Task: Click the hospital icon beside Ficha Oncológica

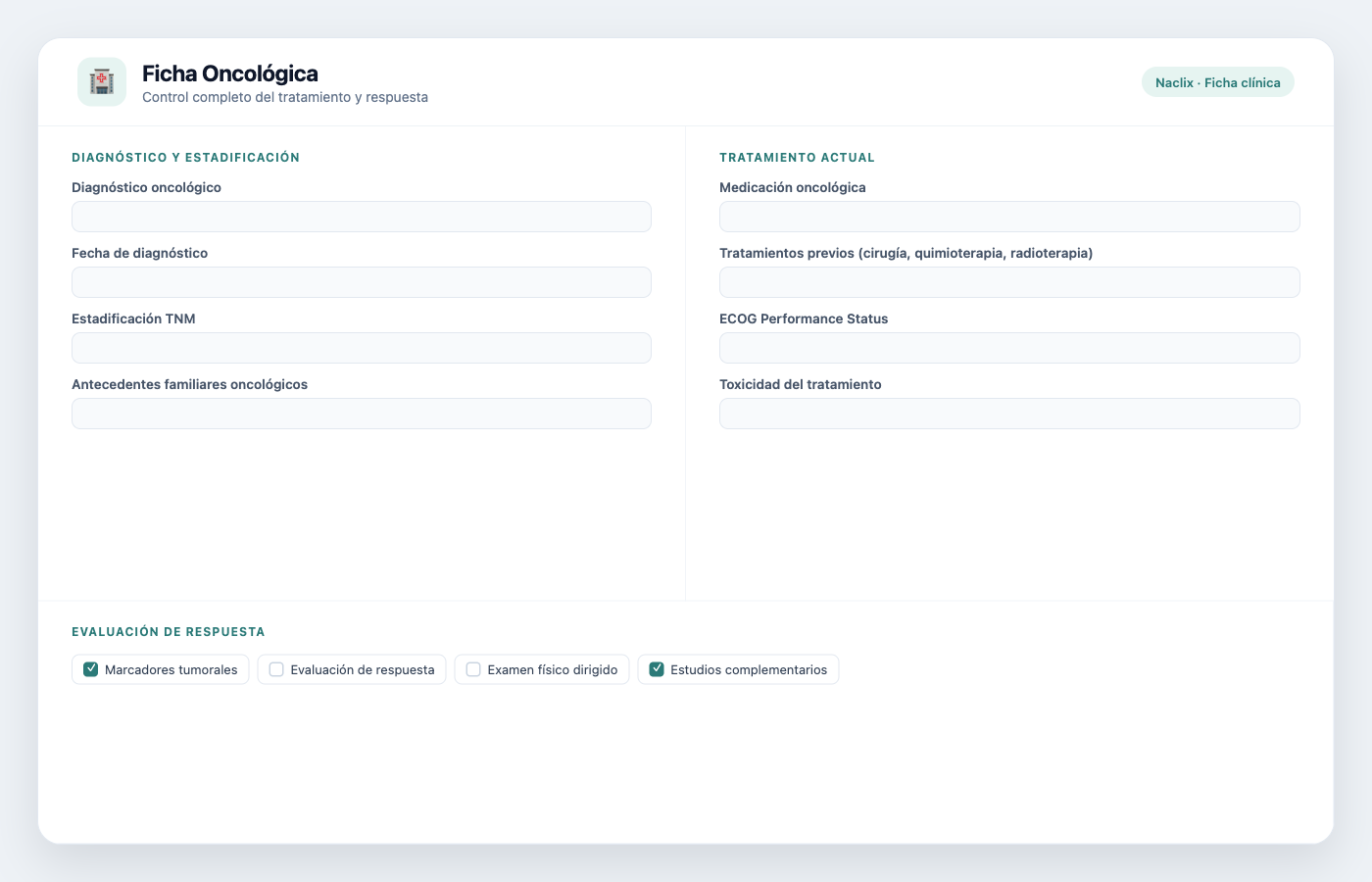Action: 102,81
